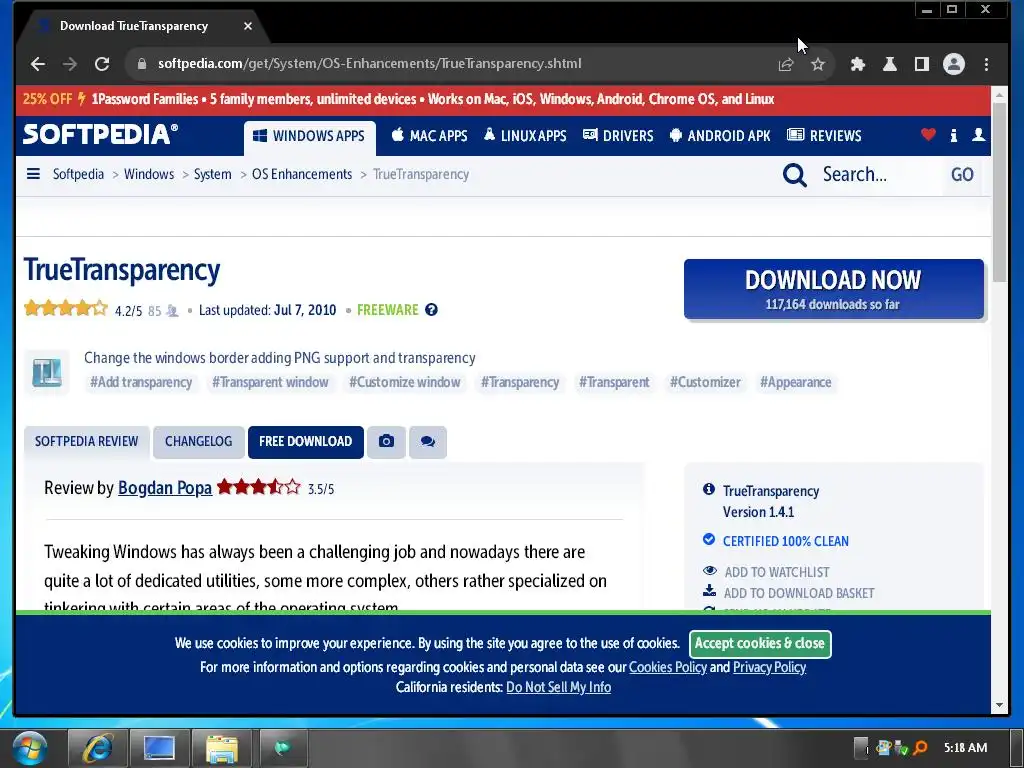Click the #Transparent tag
The height and width of the screenshot is (768, 1024).
[x=614, y=382]
